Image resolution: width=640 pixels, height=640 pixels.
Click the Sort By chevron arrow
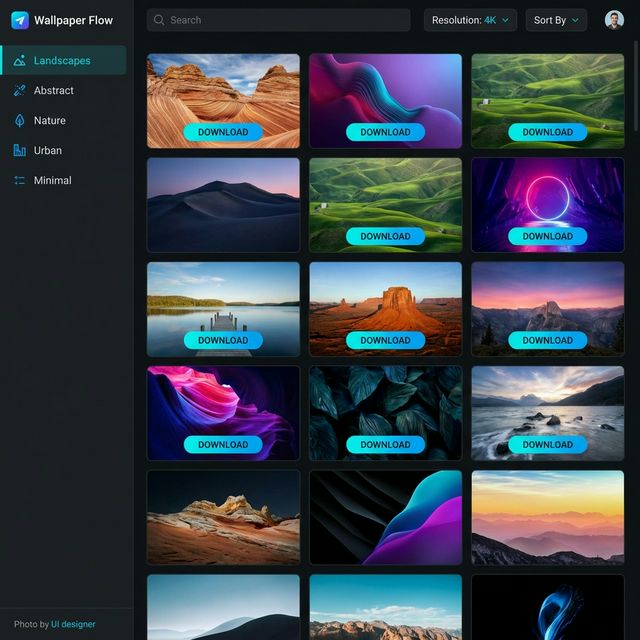tap(575, 20)
